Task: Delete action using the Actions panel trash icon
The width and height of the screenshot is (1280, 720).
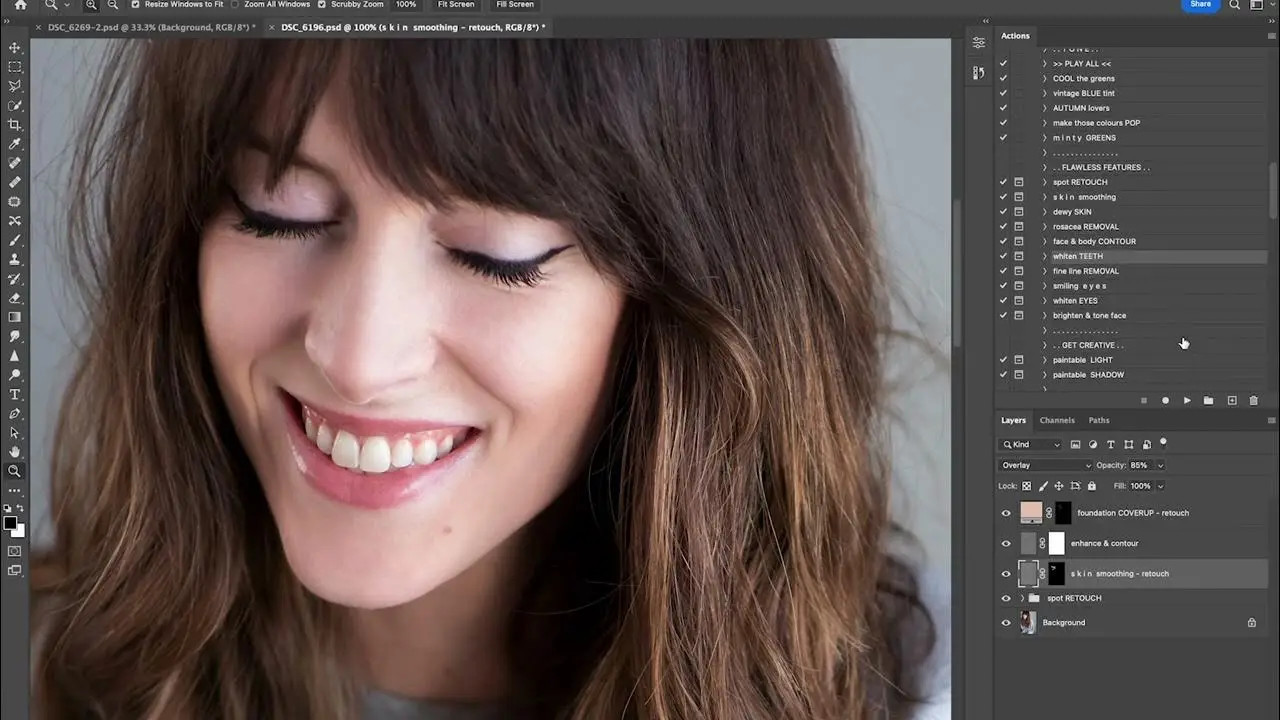Action: point(1253,401)
